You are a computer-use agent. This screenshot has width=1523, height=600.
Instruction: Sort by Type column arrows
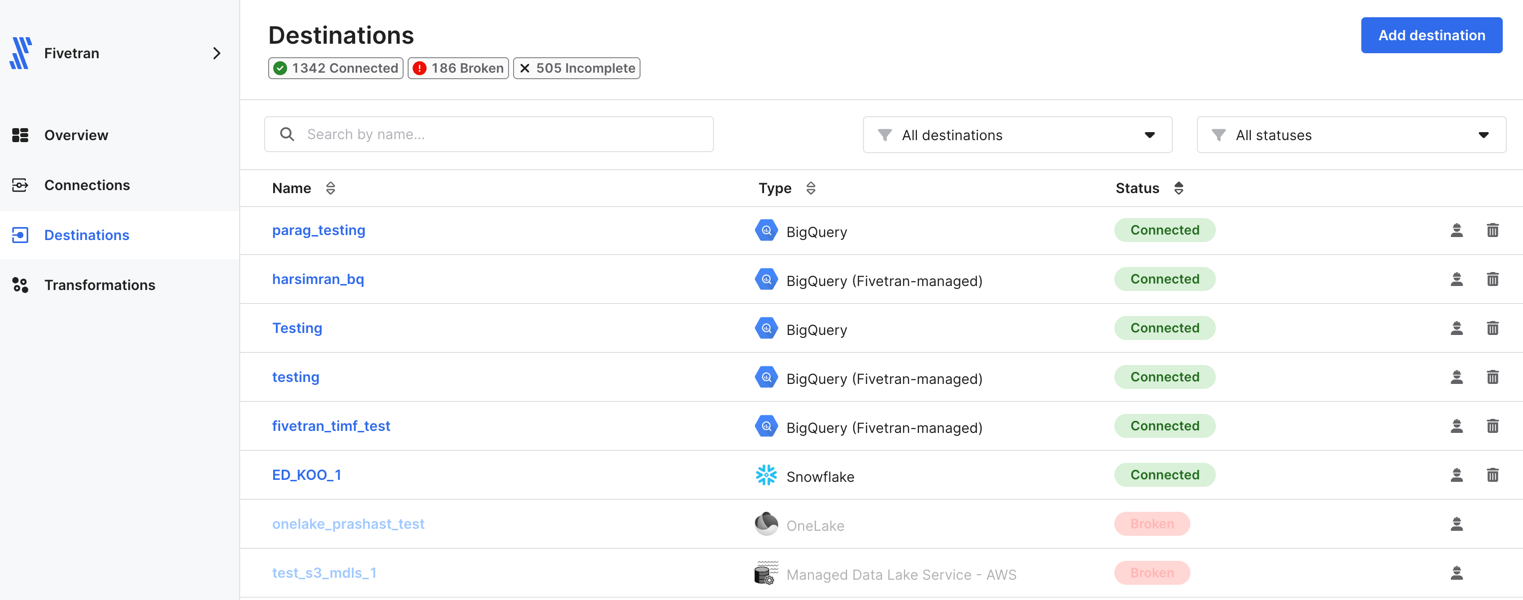(811, 188)
